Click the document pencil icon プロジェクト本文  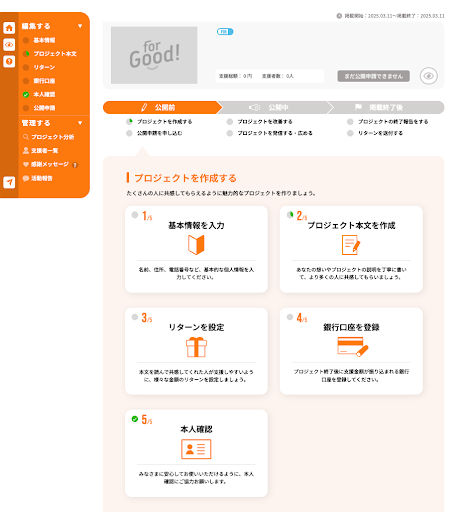(351, 245)
